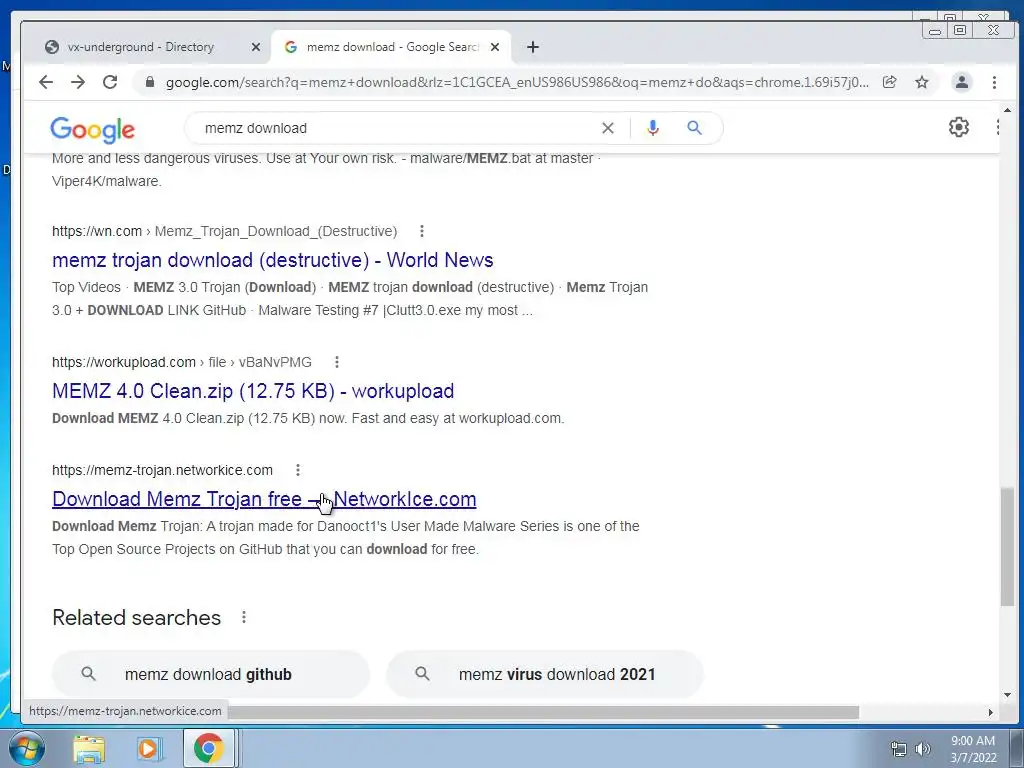Open the Chrome profile avatar menu
Viewport: 1024px width, 768px height.
click(x=961, y=82)
